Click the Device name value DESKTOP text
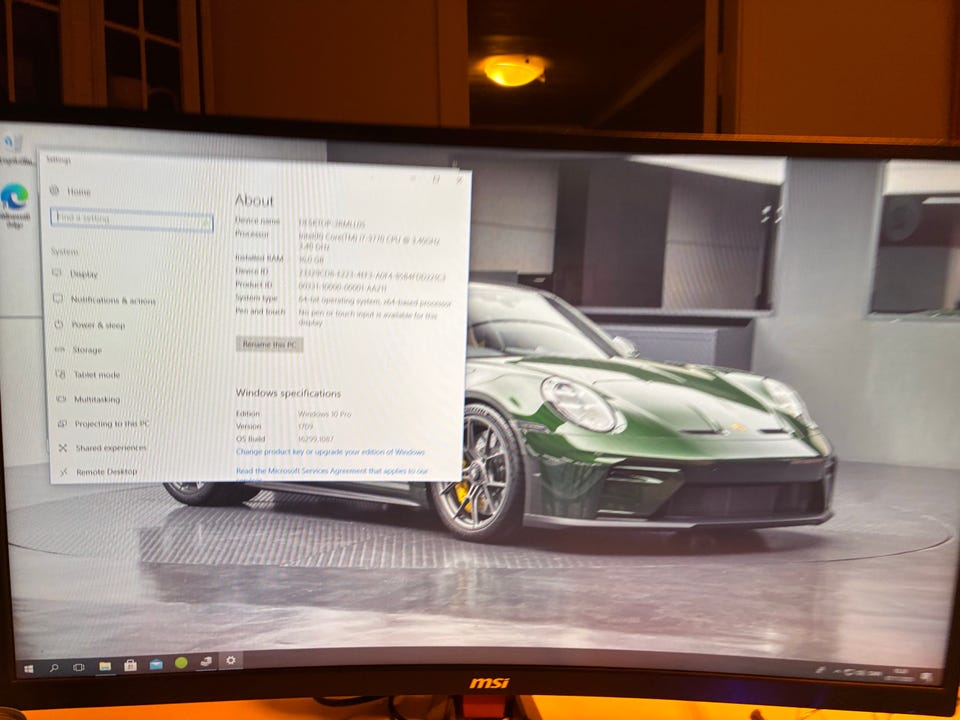Screen dimensions: 960x720 pos(332,223)
